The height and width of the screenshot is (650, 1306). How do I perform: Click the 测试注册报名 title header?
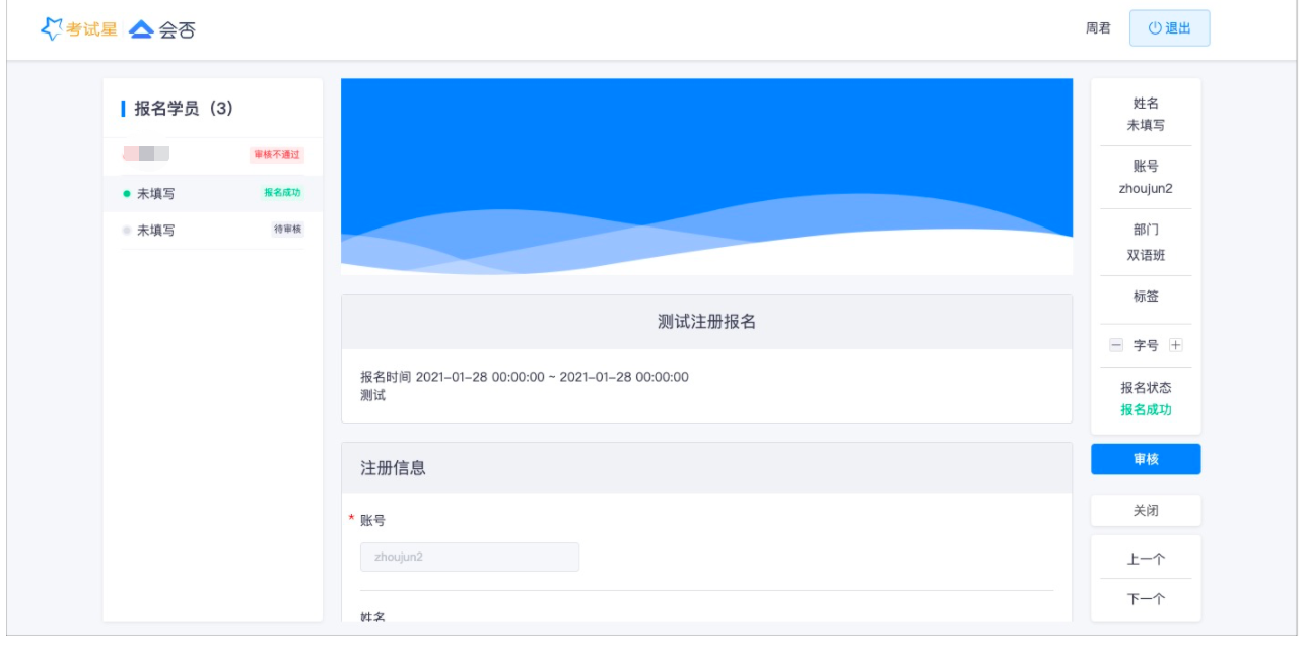pyautogui.click(x=706, y=322)
